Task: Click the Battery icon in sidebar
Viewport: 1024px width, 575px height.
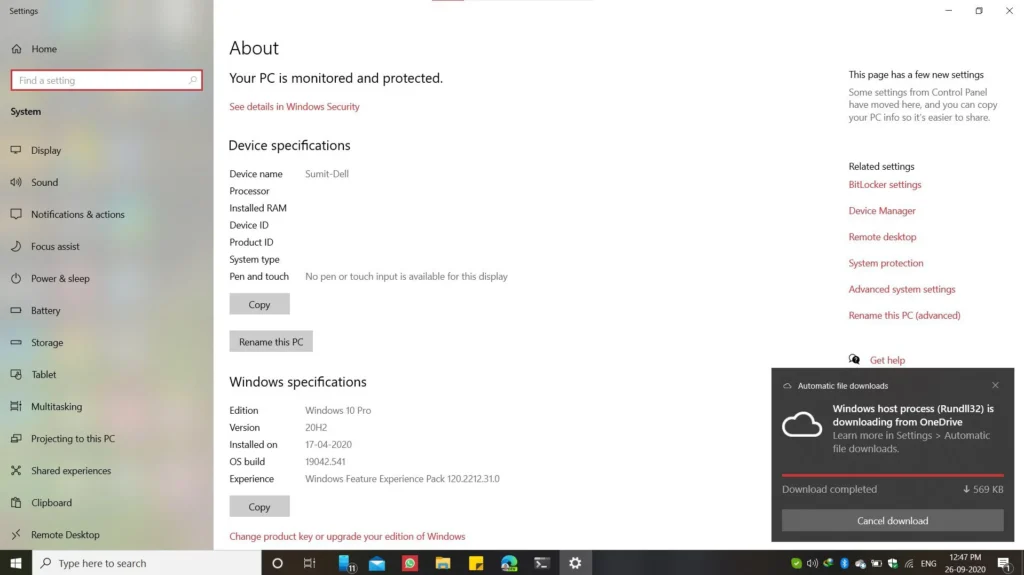Action: click(x=16, y=310)
